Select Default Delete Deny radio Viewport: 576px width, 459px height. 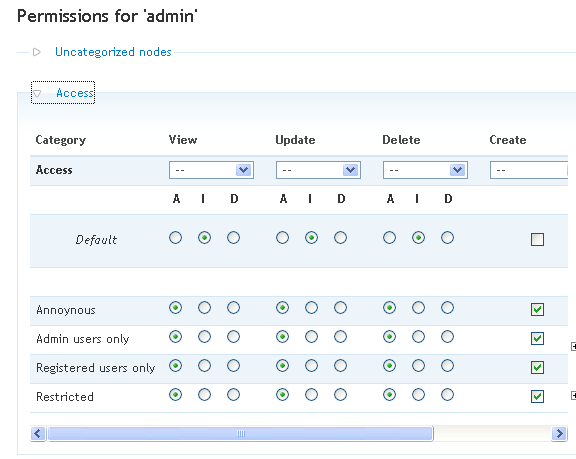click(x=447, y=238)
